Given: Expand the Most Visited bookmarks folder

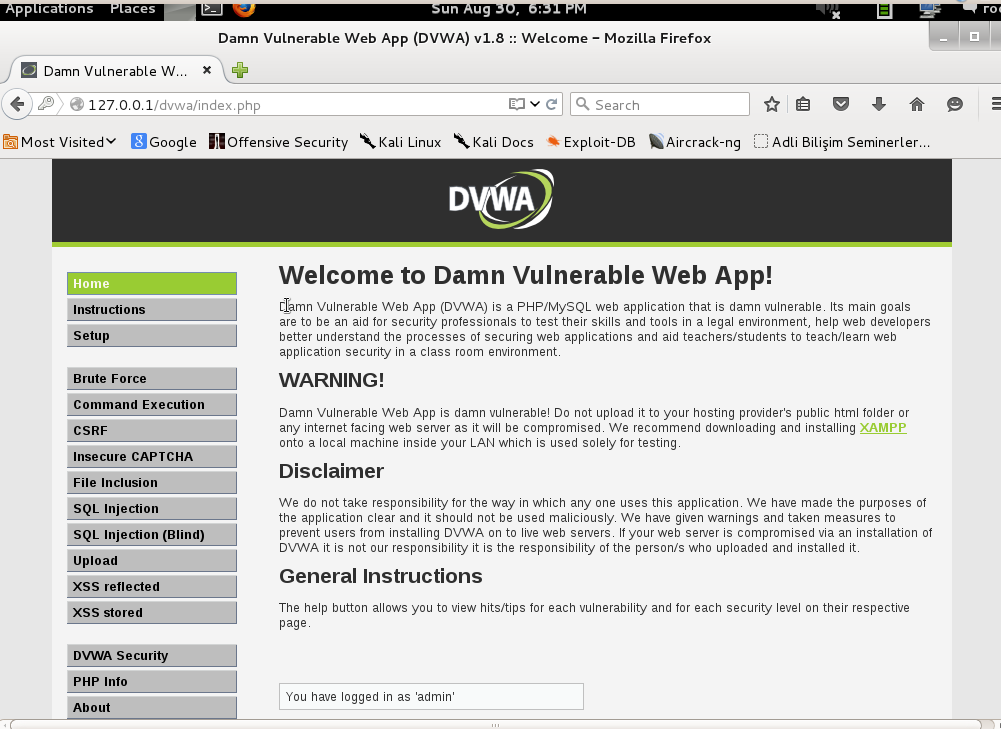Looking at the screenshot, I should pos(60,142).
